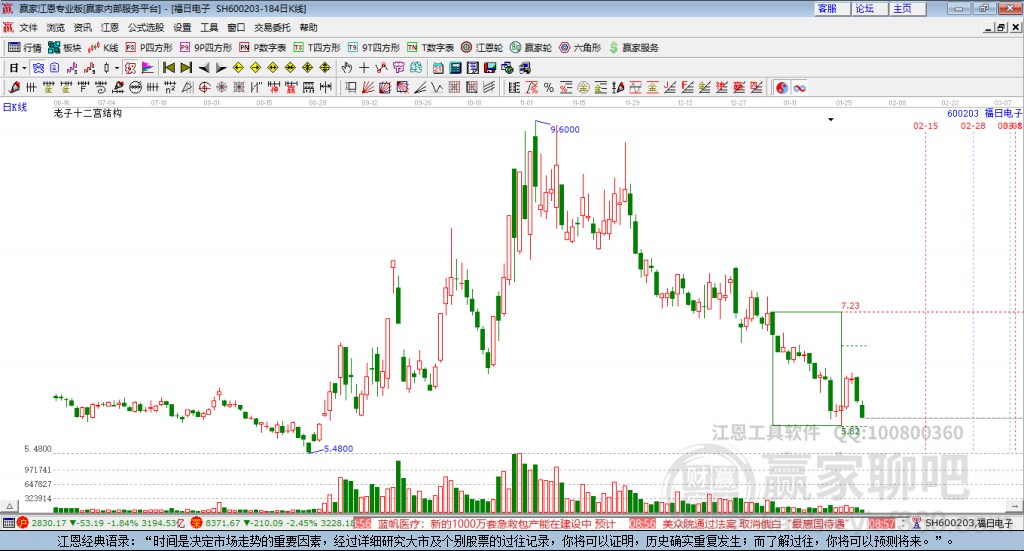1024x551 pixels.
Task: Click the calendar icon in toolbar
Action: (438, 68)
